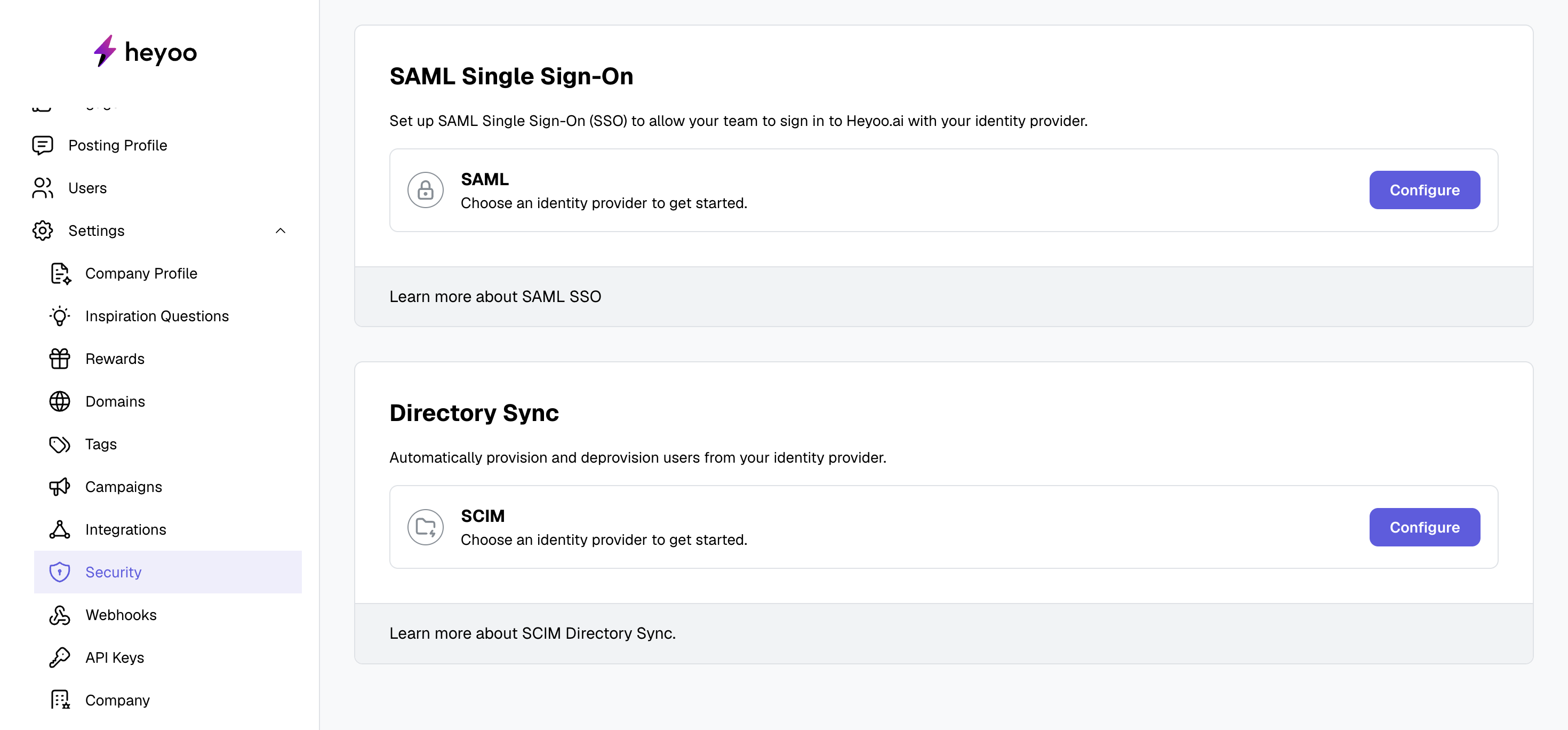Click the Settings gear icon
1568x730 pixels.
pos(43,231)
